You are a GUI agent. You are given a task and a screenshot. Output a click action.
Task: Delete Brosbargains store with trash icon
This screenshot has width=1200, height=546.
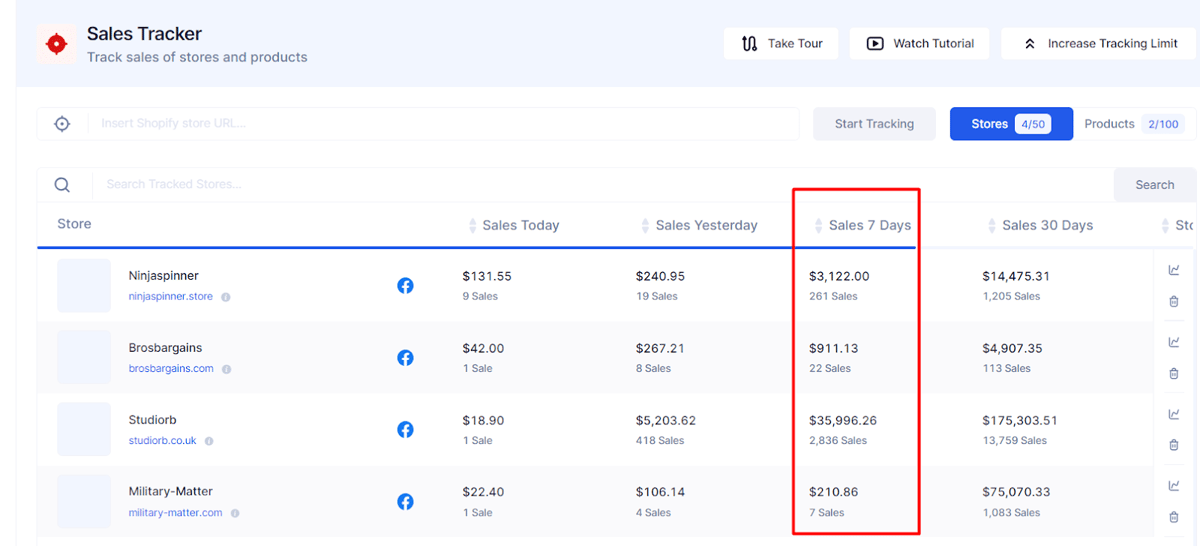1174,373
